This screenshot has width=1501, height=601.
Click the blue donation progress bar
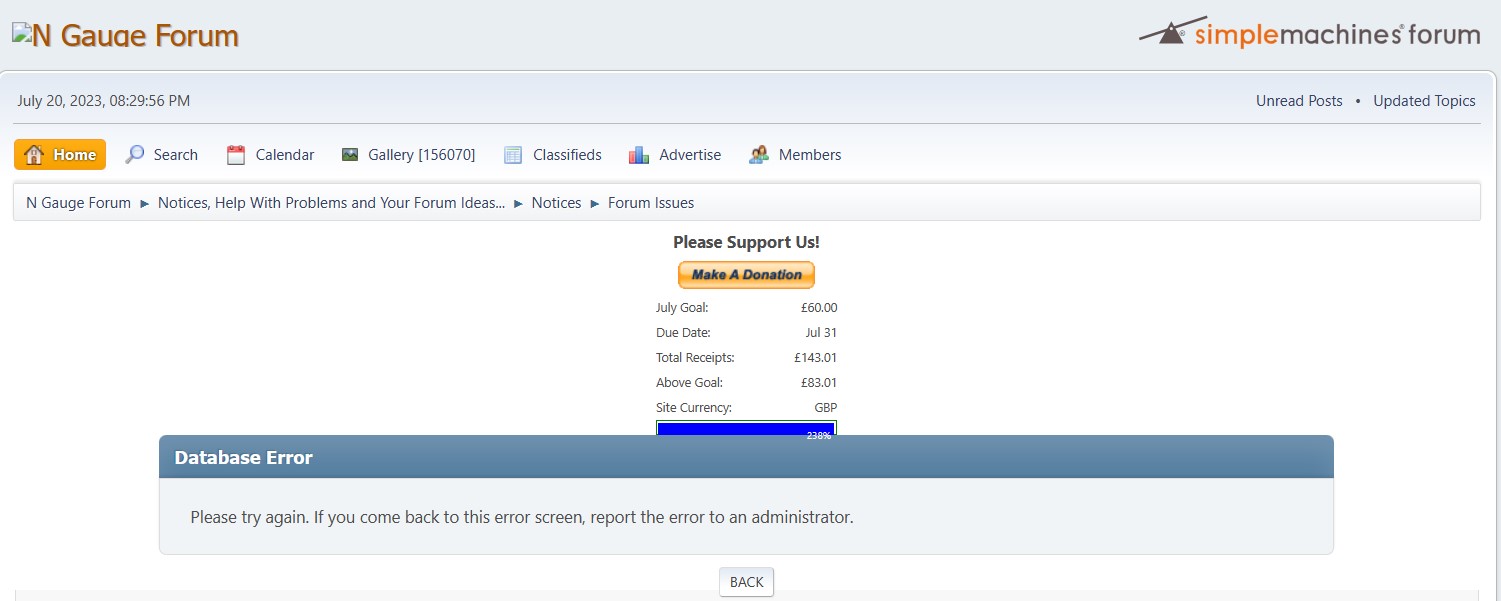click(x=746, y=428)
